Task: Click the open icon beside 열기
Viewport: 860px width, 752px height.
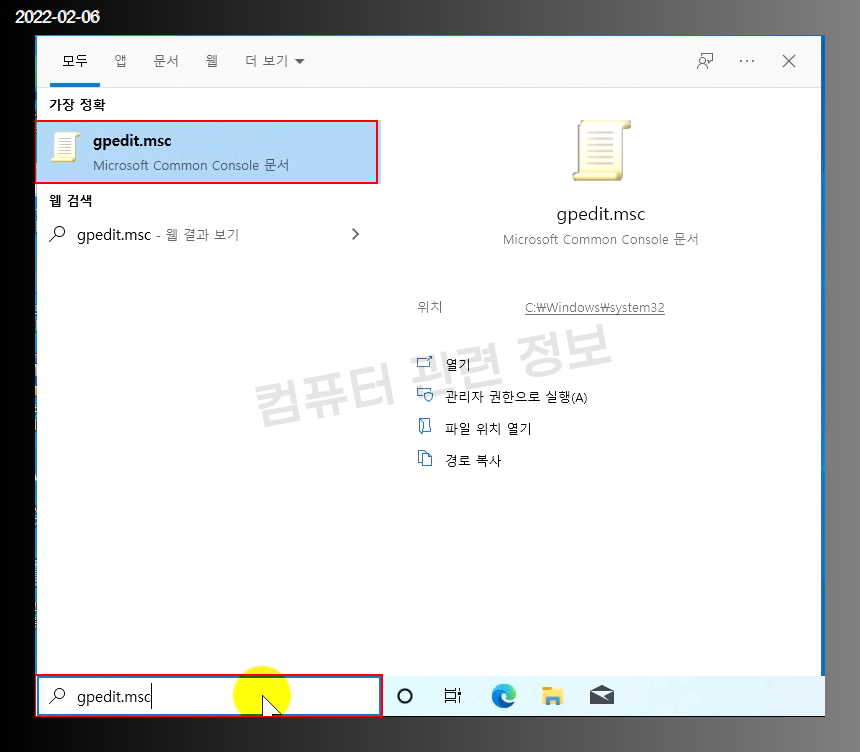Action: [x=425, y=362]
